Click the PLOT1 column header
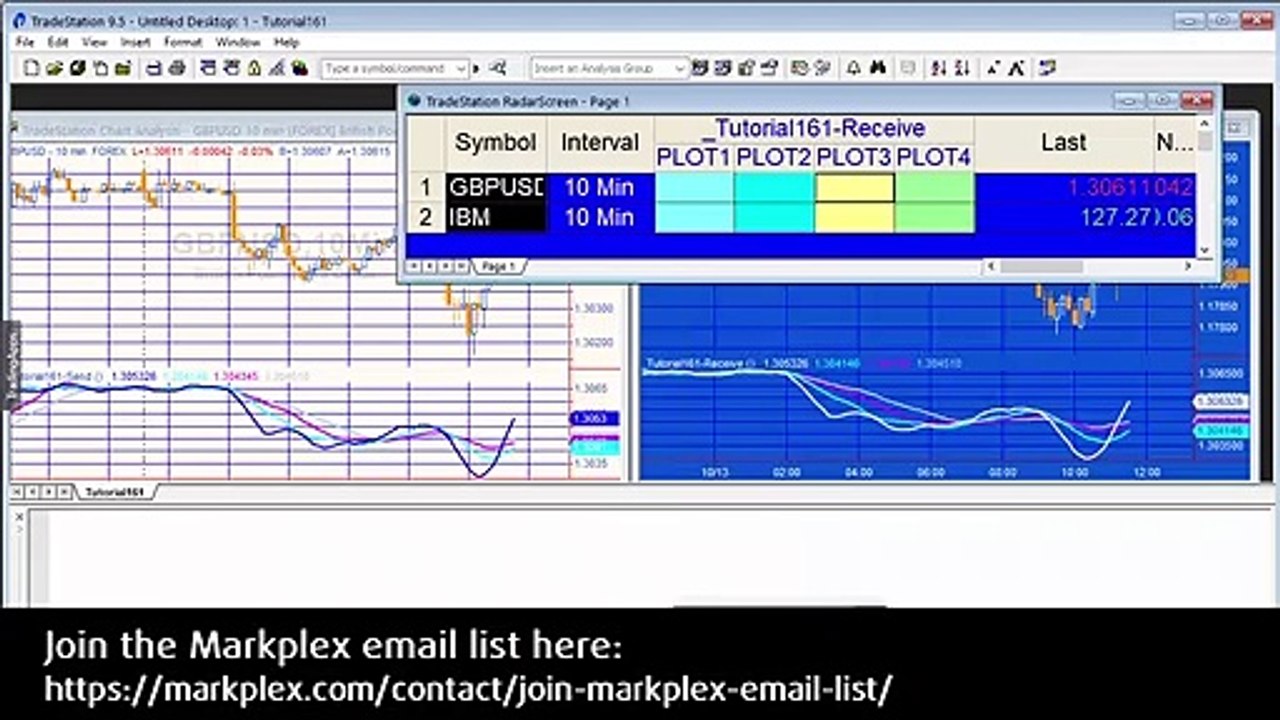The height and width of the screenshot is (720, 1280). click(x=694, y=157)
